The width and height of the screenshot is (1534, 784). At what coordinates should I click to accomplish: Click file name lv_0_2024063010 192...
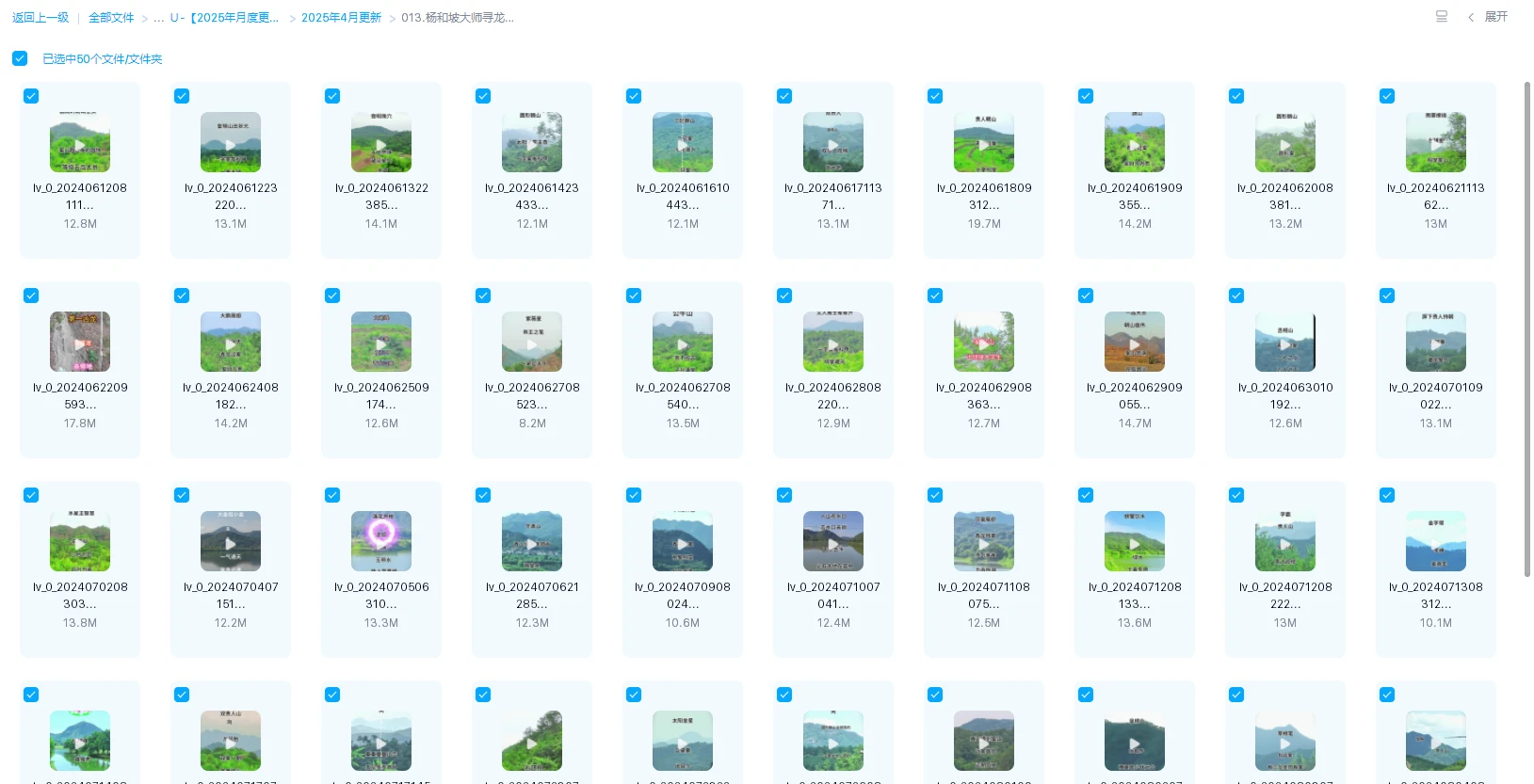pyautogui.click(x=1285, y=396)
